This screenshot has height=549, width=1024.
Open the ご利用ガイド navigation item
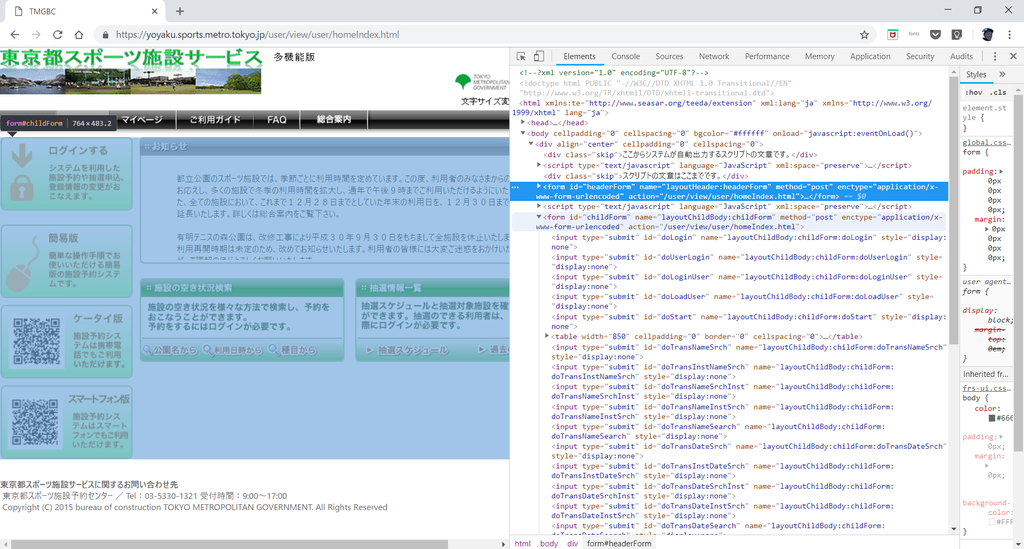215,119
